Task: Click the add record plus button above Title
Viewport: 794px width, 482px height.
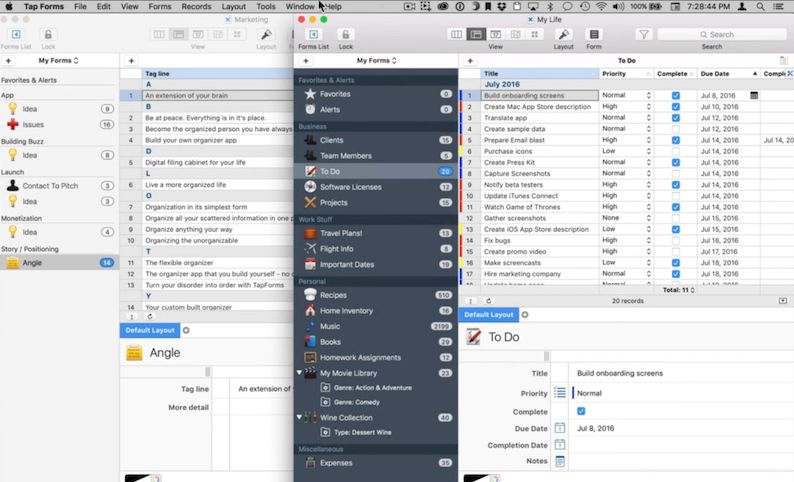Action: click(x=468, y=60)
